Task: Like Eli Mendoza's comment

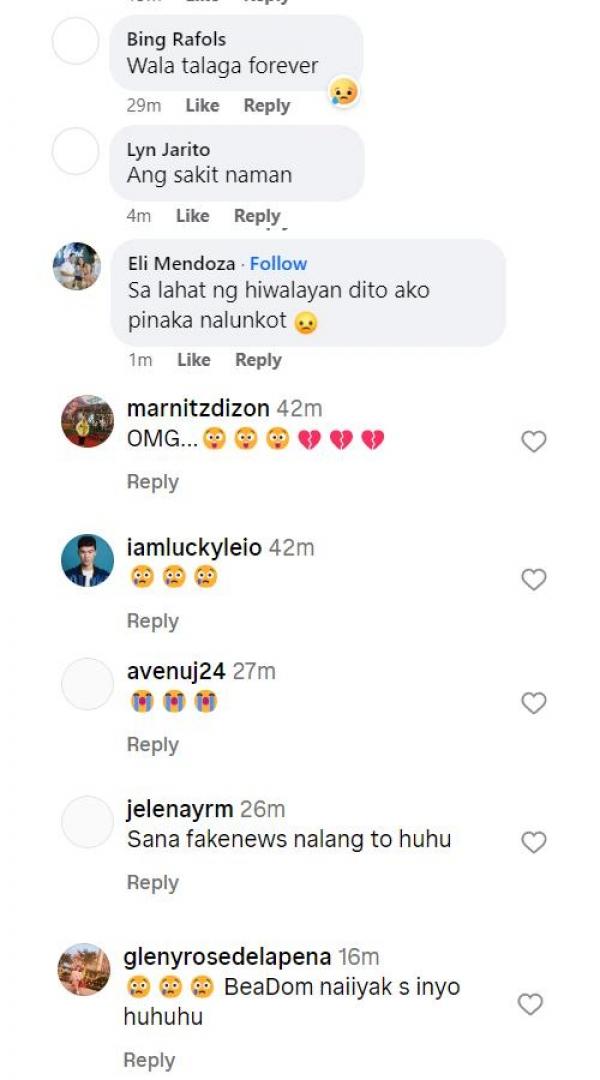Action: [x=193, y=359]
